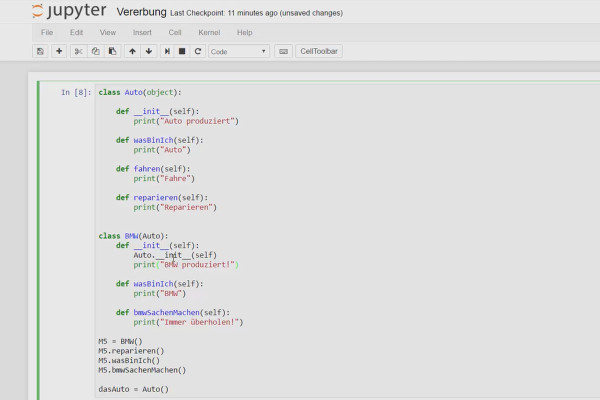The image size is (600, 400).
Task: Open the Edit menu
Action: (x=77, y=33)
